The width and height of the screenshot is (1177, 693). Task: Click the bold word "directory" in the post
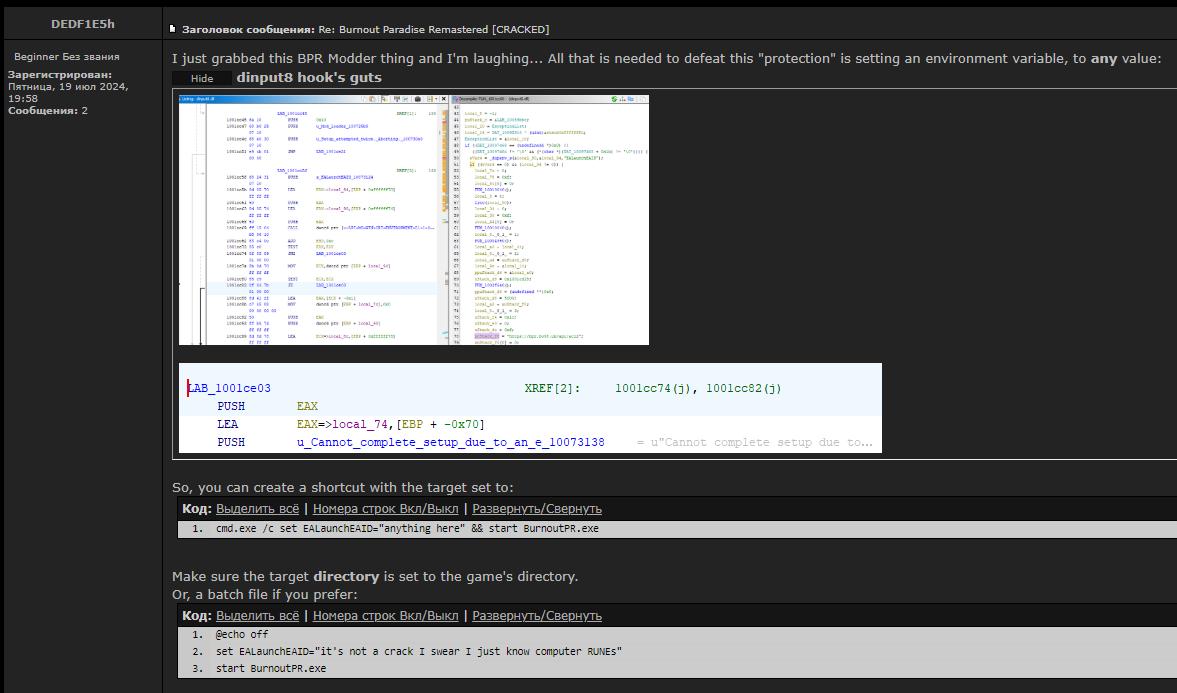tap(346, 577)
